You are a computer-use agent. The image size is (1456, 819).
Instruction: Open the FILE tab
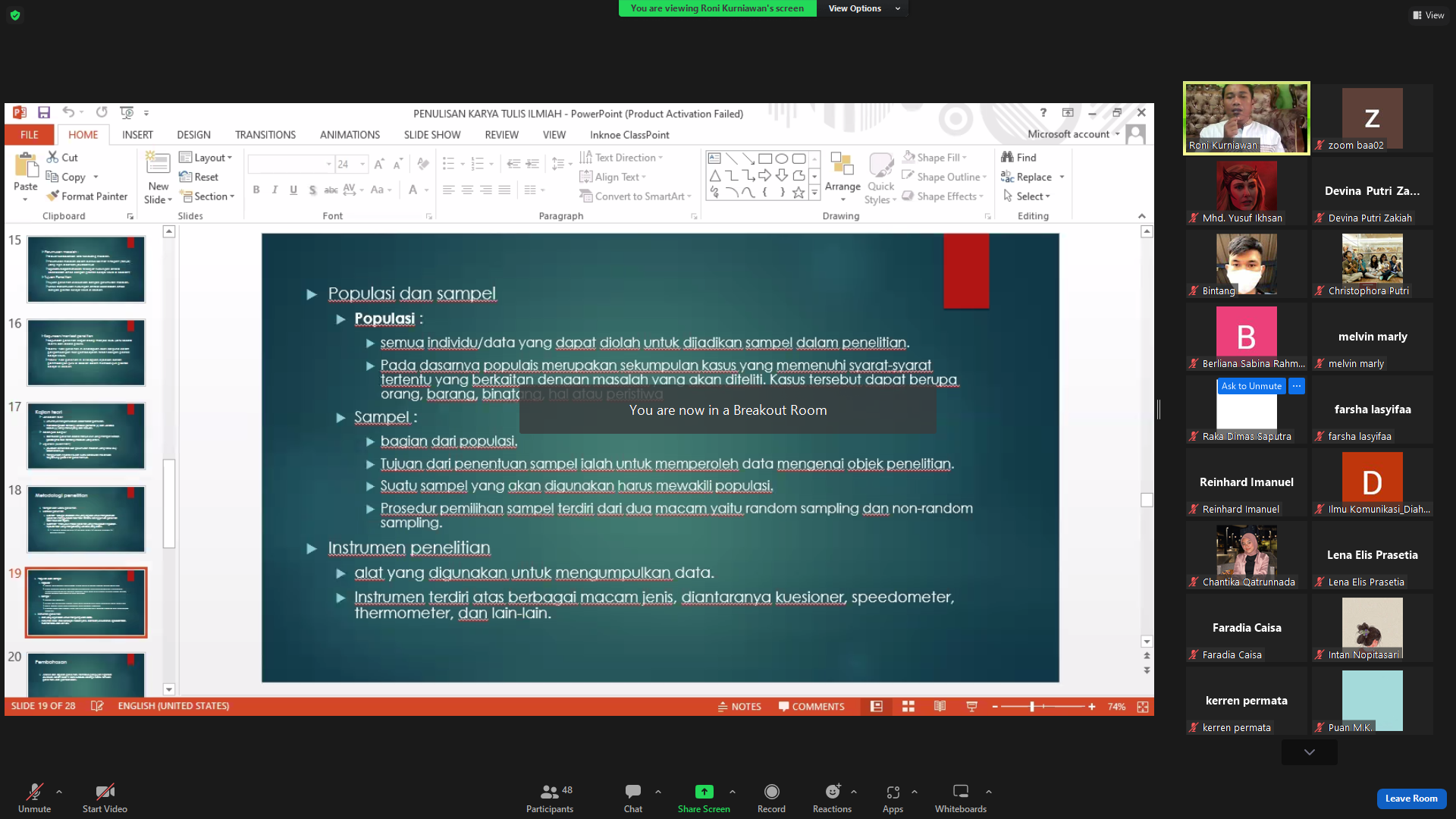tap(30, 134)
